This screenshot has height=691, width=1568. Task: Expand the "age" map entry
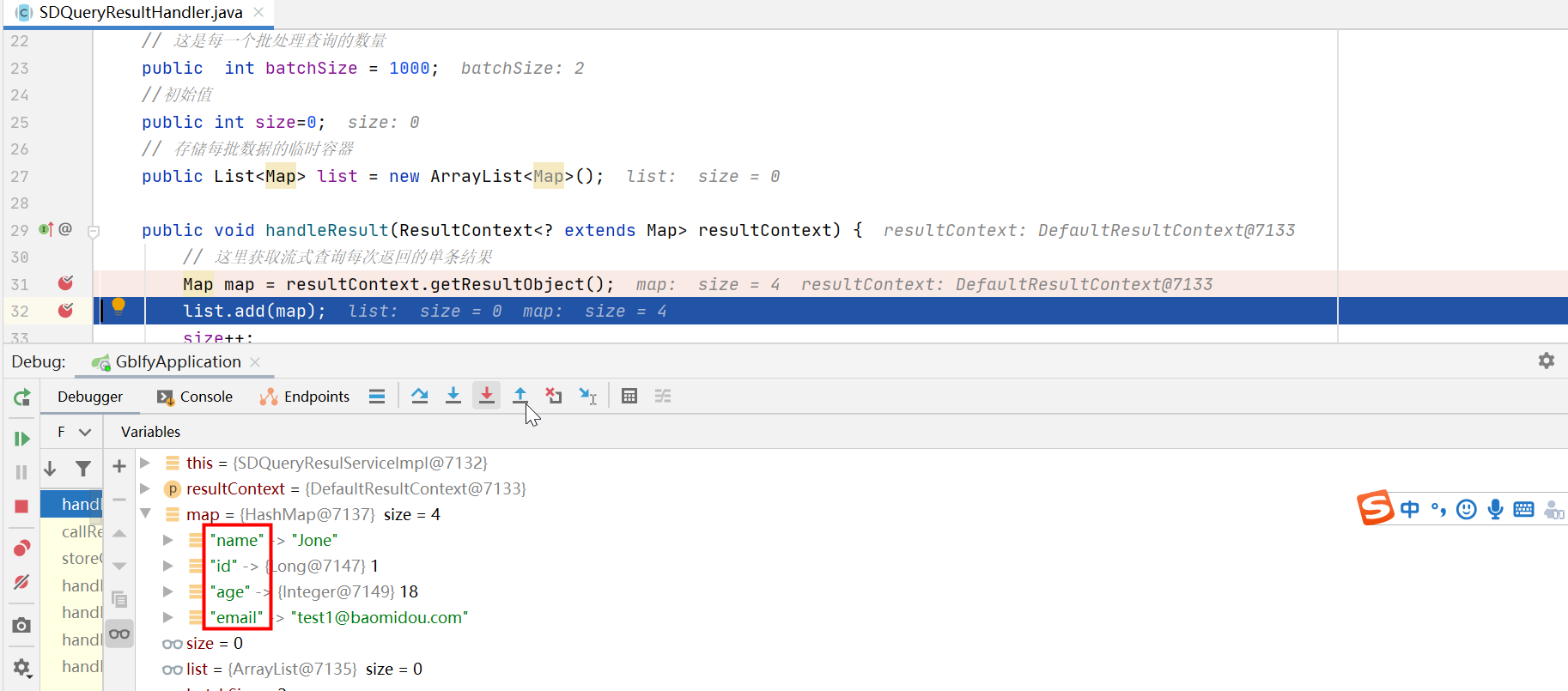point(168,591)
